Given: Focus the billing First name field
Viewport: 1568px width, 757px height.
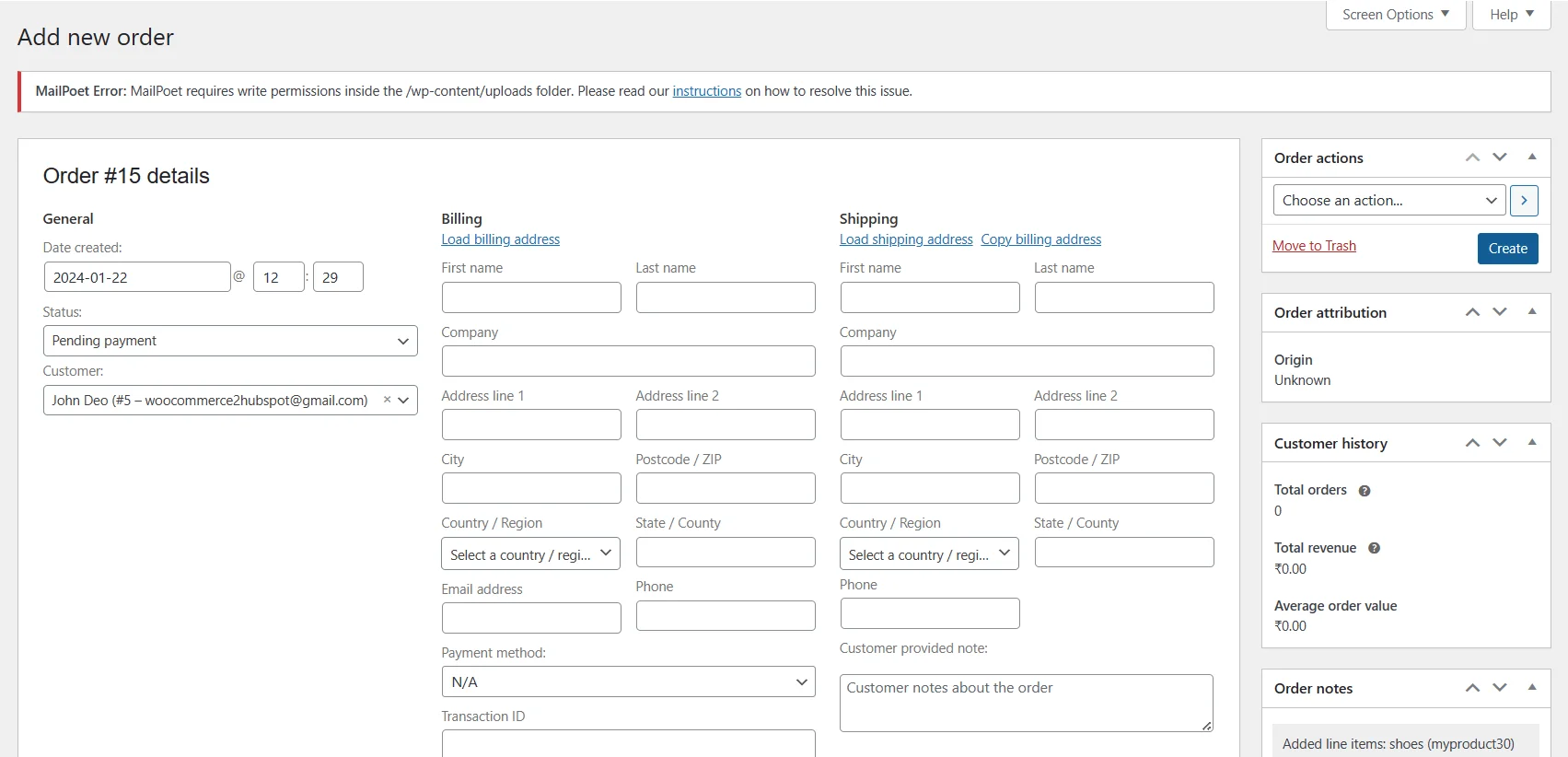Looking at the screenshot, I should pos(531,297).
